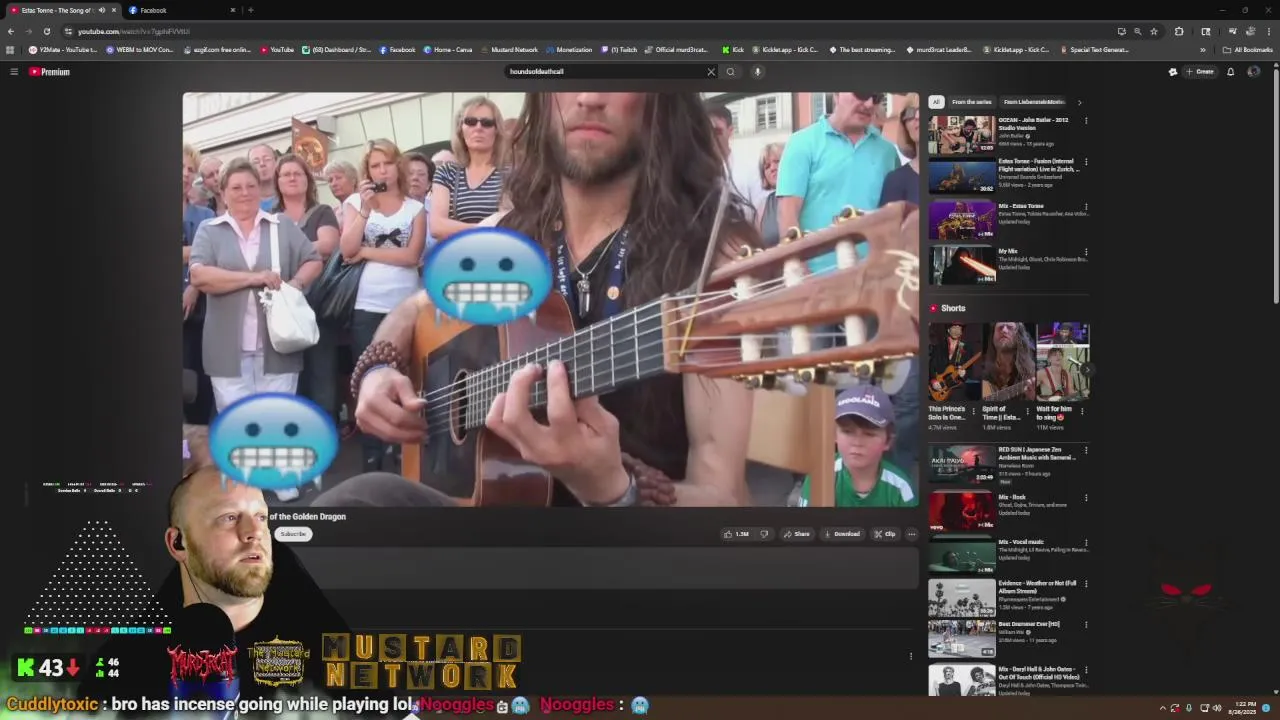
Task: Open Estas Tonne Fusion Live in Zurich video
Action: [962, 176]
